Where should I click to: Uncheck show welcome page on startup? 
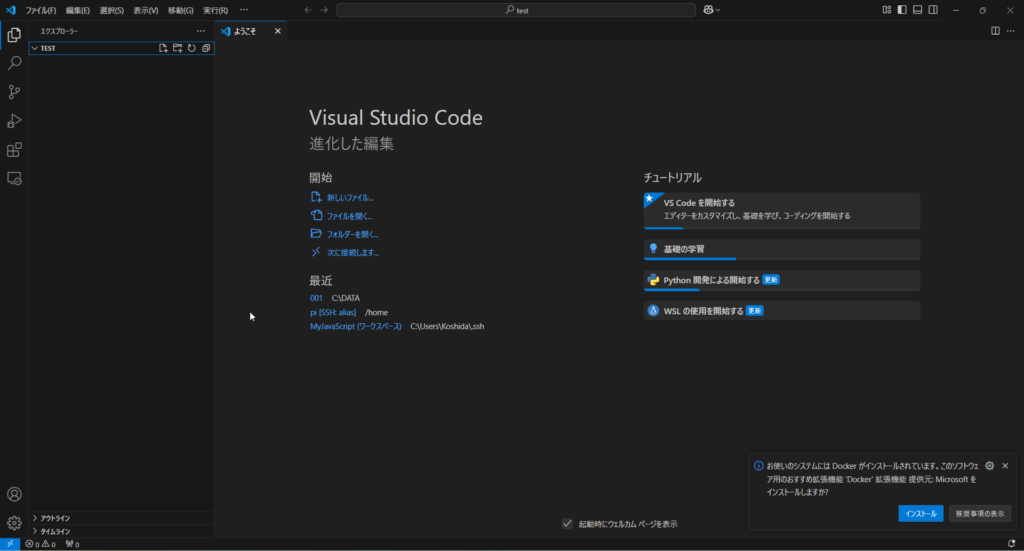click(568, 524)
